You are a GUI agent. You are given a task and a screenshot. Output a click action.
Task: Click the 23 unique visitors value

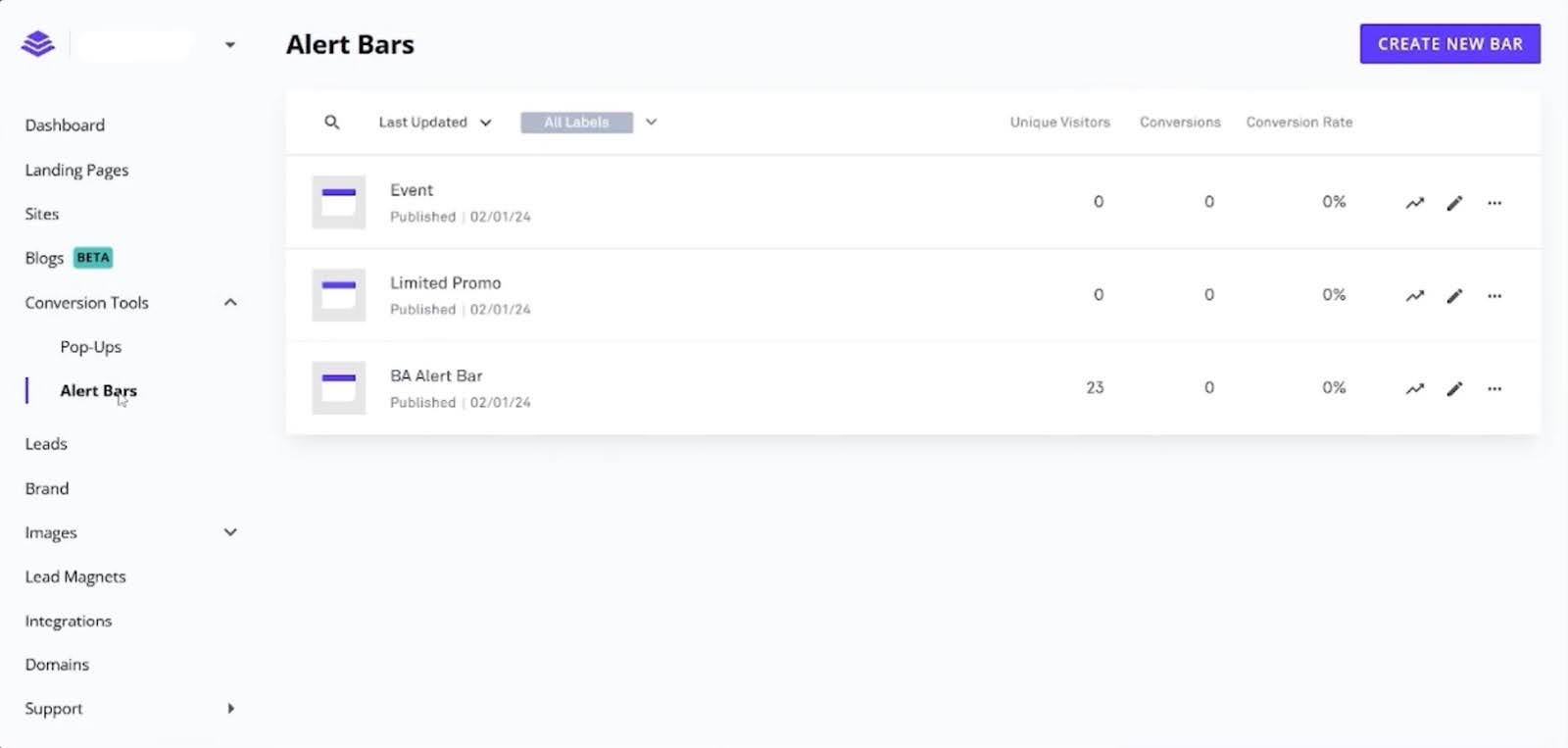click(x=1095, y=388)
